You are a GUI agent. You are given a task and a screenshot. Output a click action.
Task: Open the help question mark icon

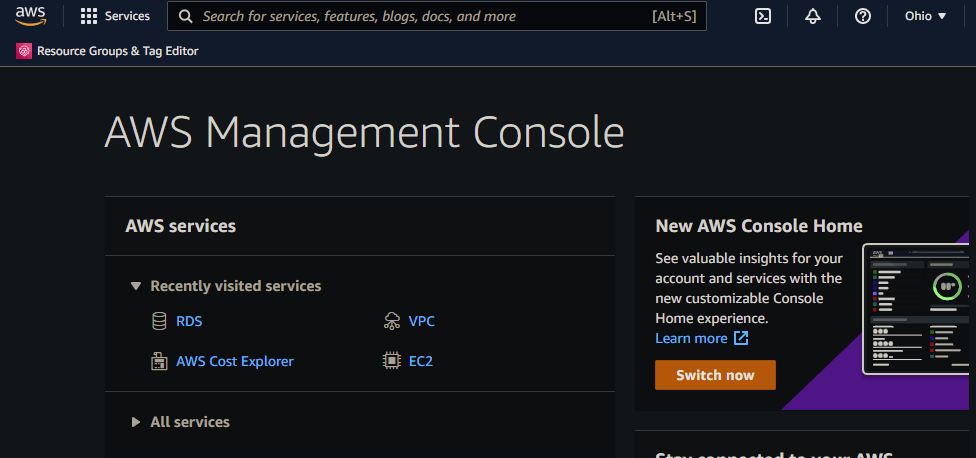tap(863, 16)
